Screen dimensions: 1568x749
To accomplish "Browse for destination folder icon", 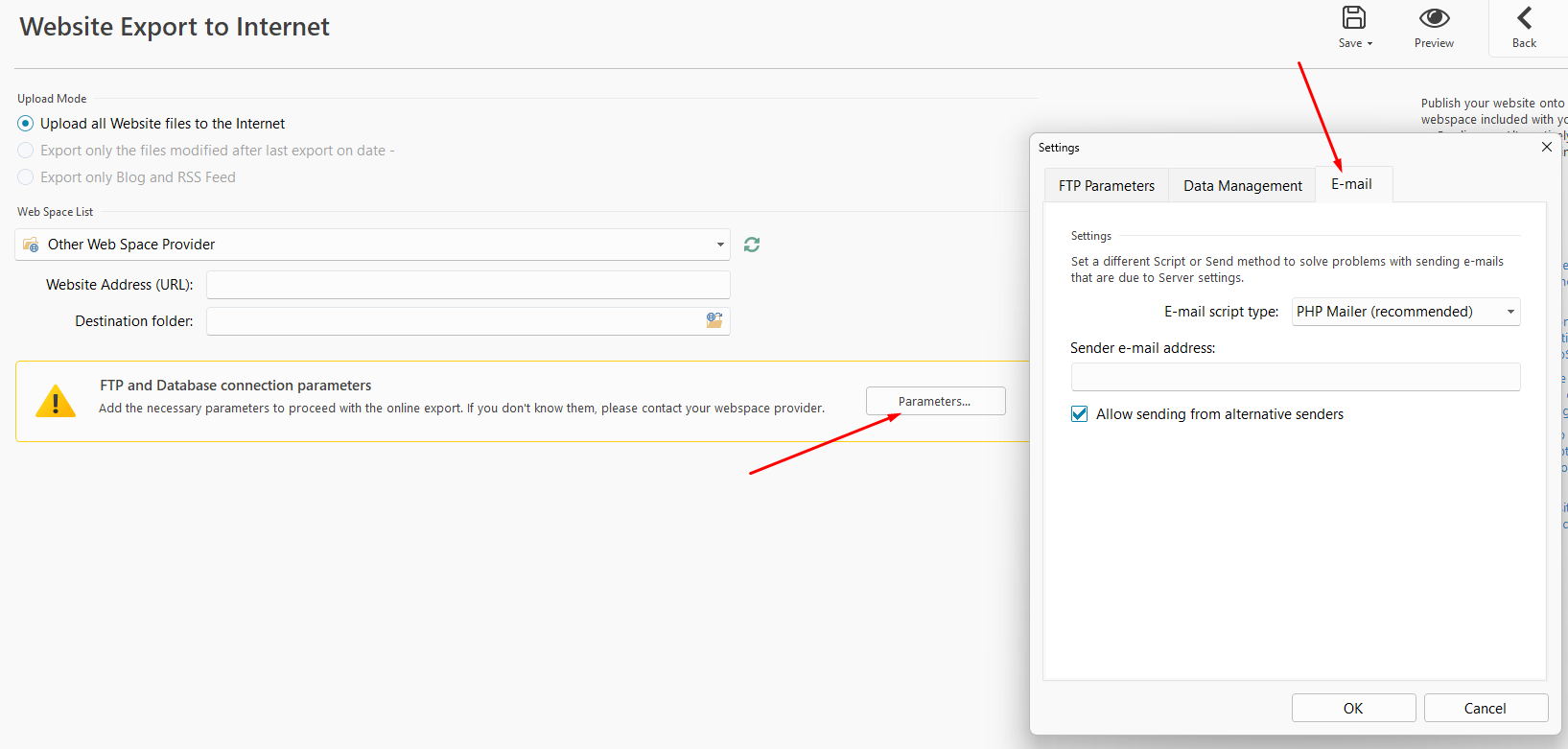I will pos(714,320).
